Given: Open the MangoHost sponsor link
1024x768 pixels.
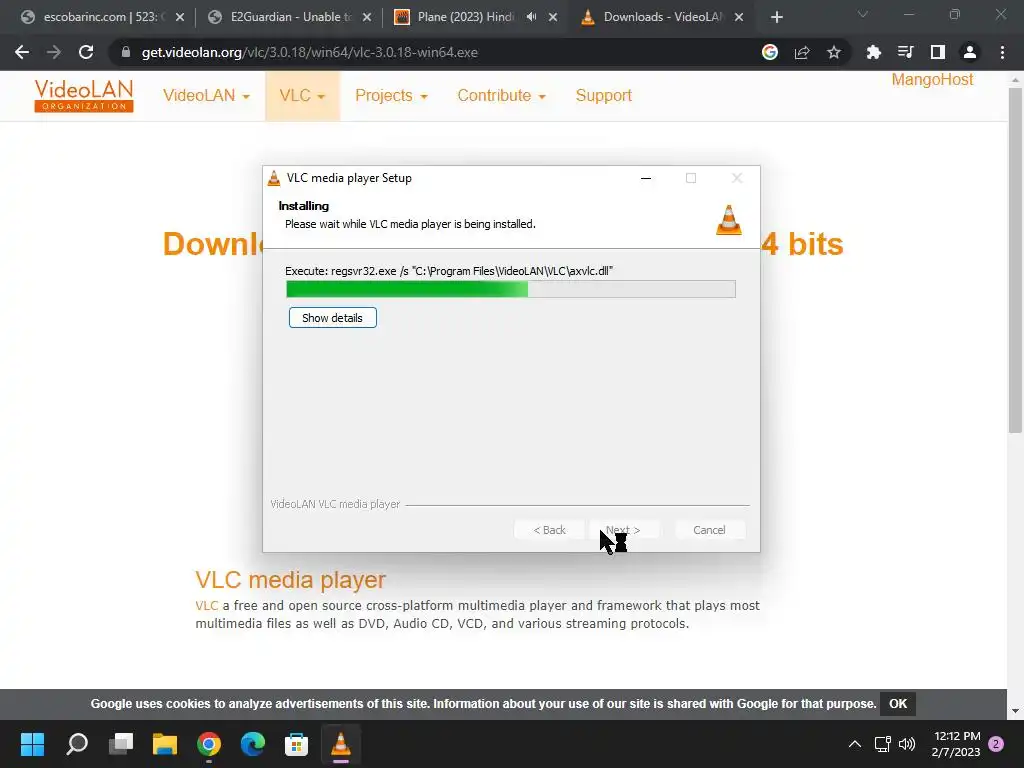Looking at the screenshot, I should pyautogui.click(x=932, y=80).
